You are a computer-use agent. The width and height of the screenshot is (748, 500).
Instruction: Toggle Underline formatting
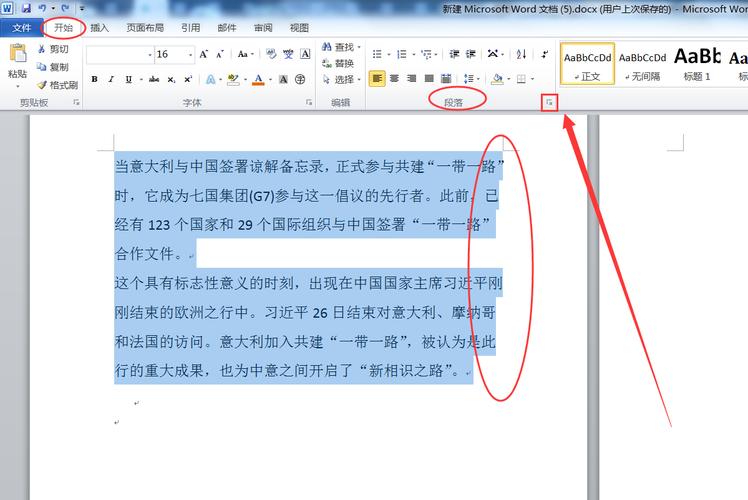click(128, 79)
